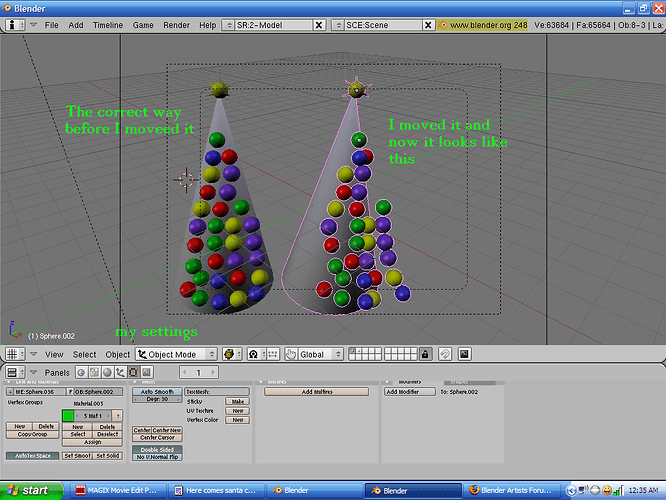Viewport: 666px width, 500px height.
Task: Open the View menu in 3D header
Action: (x=54, y=354)
